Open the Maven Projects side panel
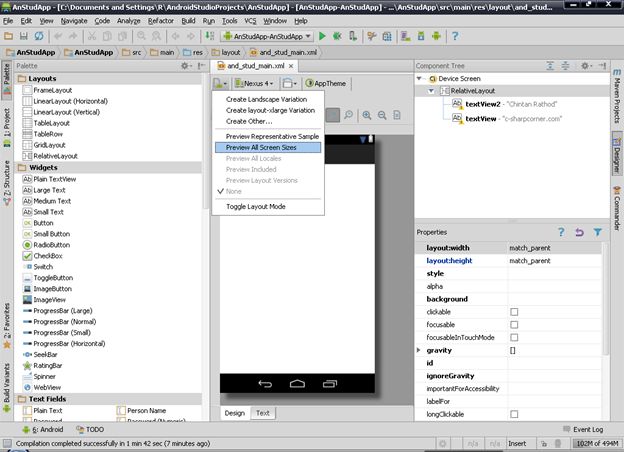The width and height of the screenshot is (624, 452). click(617, 96)
